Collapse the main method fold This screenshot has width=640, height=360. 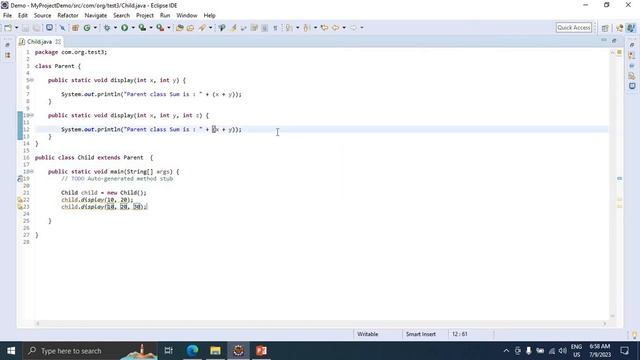tap(31, 172)
